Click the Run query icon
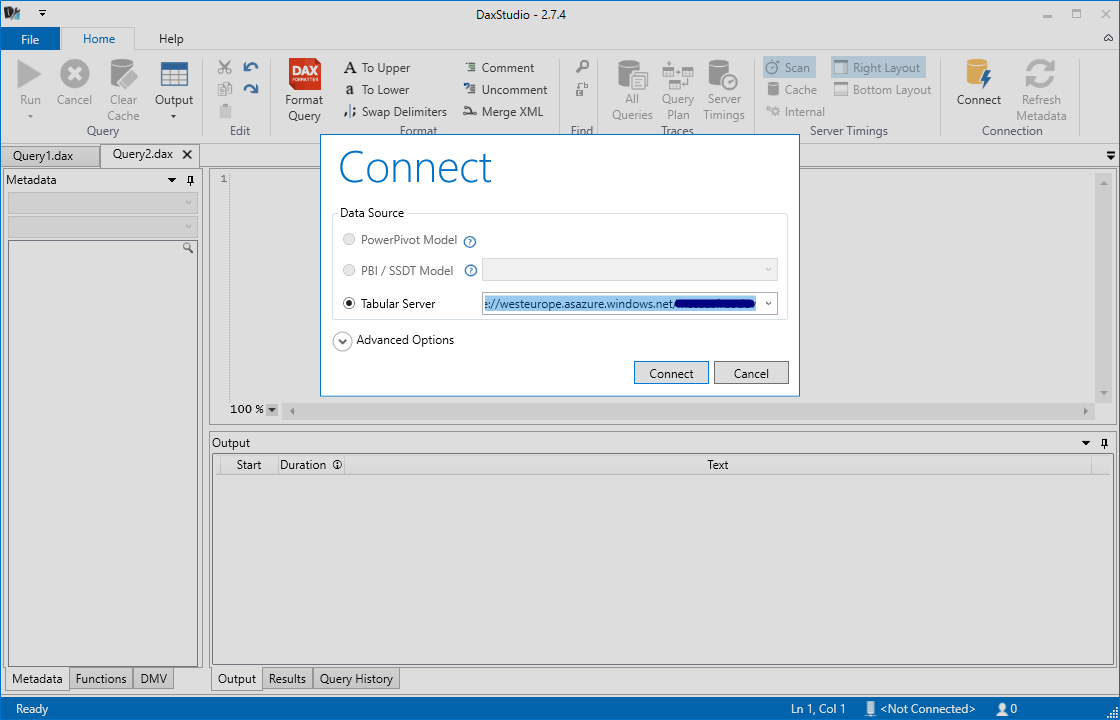The width and height of the screenshot is (1120, 720). (x=30, y=74)
